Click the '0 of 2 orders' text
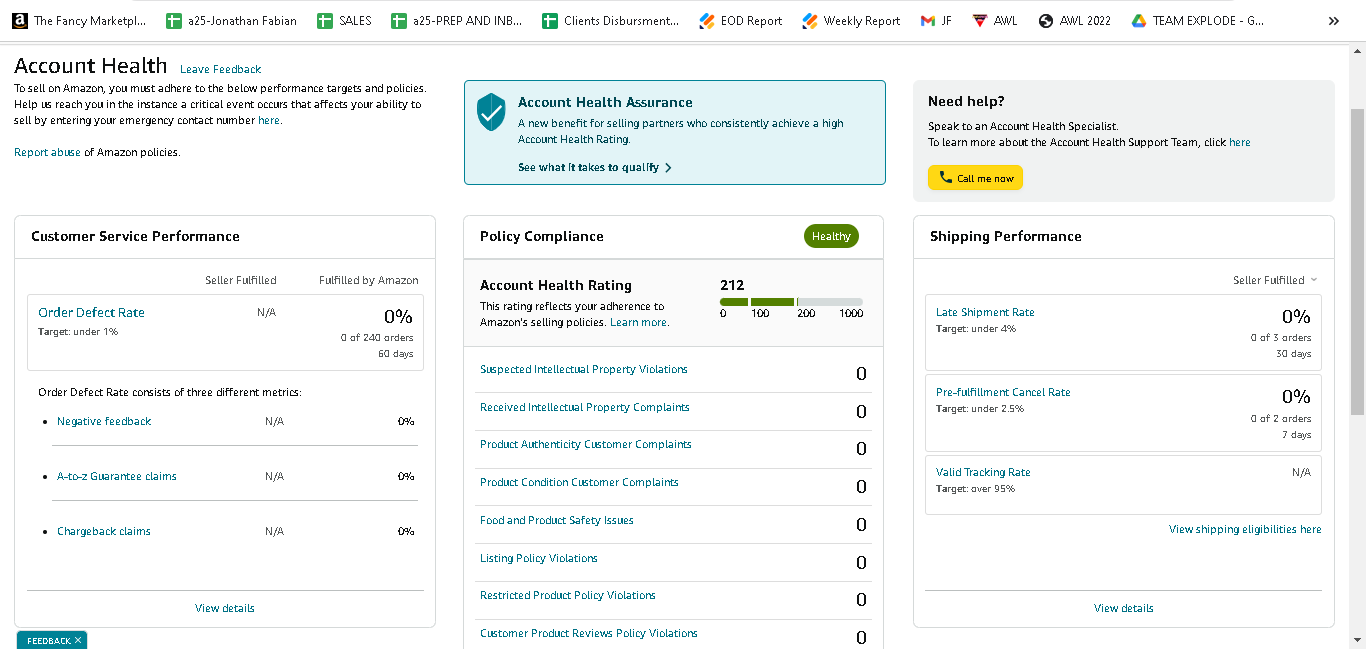 (x=1281, y=419)
